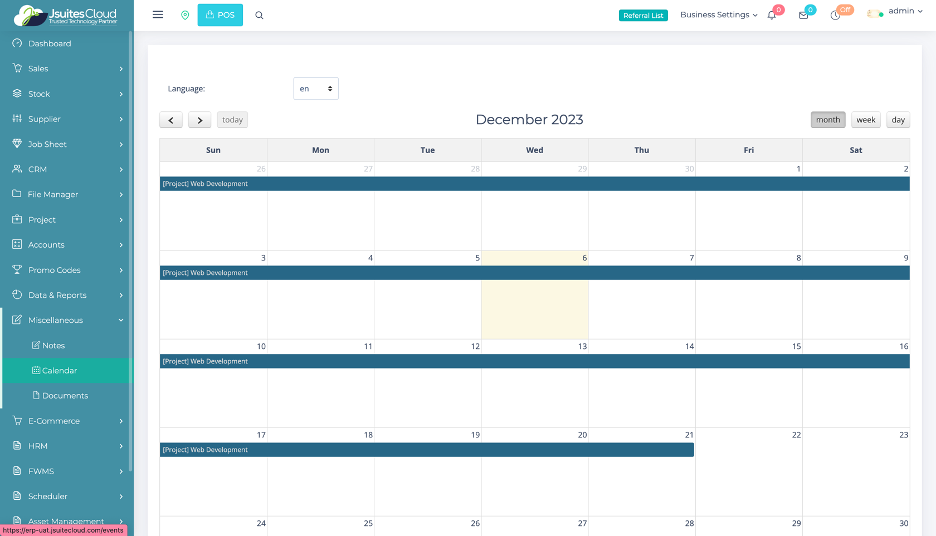Open Notes in the sidebar

coord(53,345)
